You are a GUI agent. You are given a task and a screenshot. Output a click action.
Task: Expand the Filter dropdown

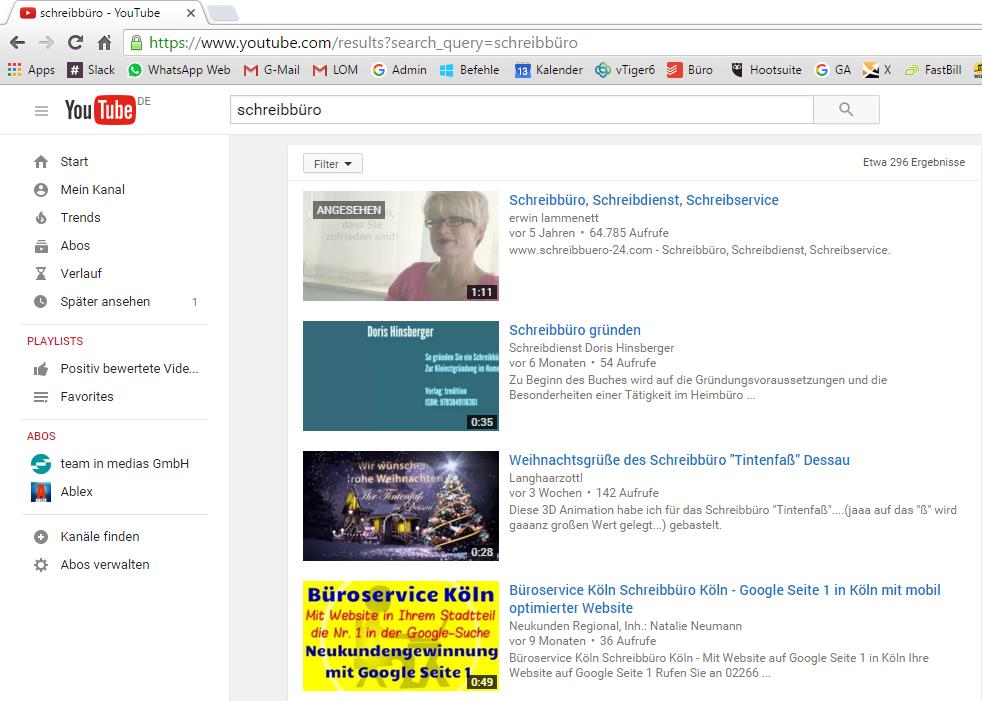[x=333, y=164]
